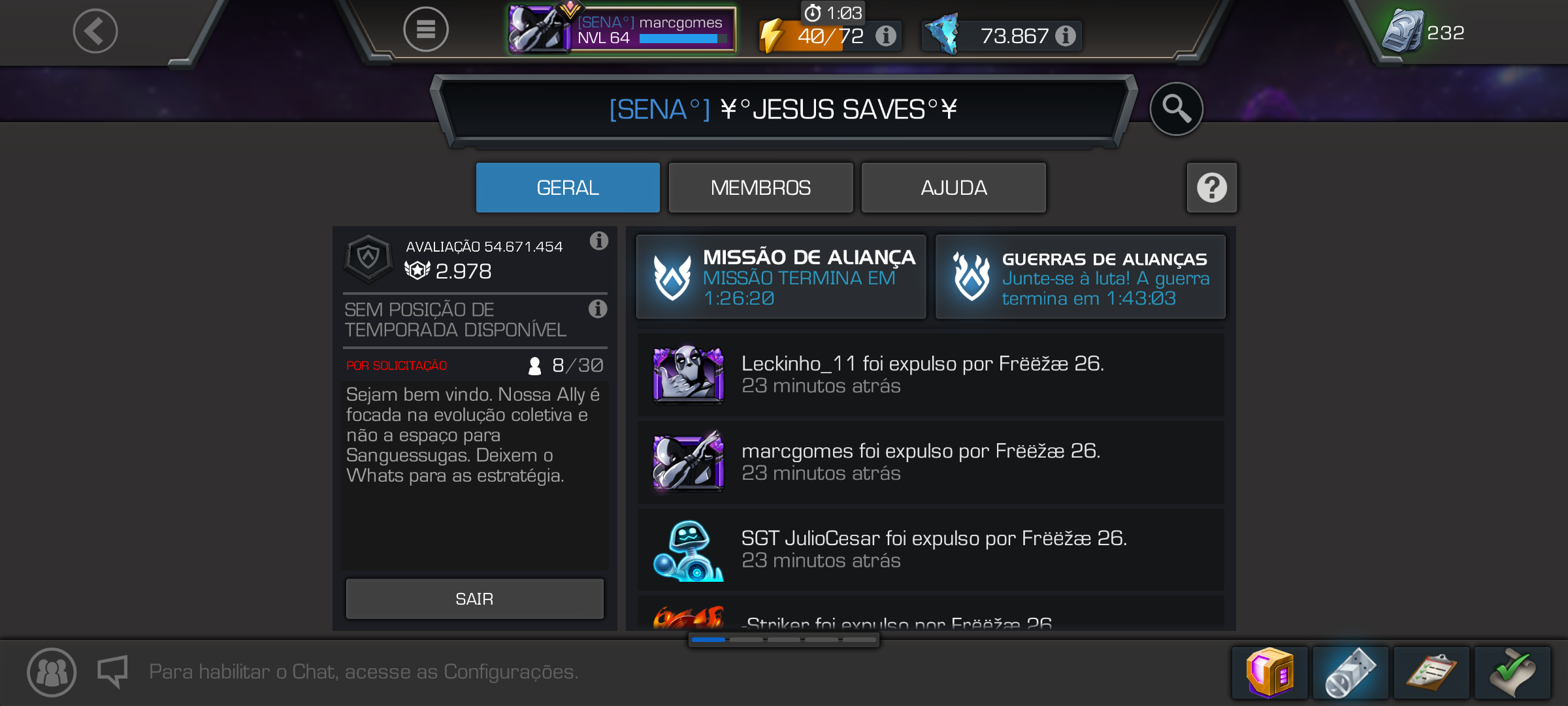
Task: Open the green checkmark quests icon
Action: coord(1512,673)
